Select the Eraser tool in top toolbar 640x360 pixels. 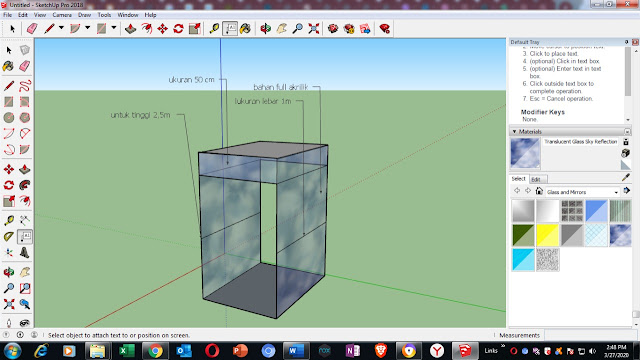pyautogui.click(x=32, y=29)
